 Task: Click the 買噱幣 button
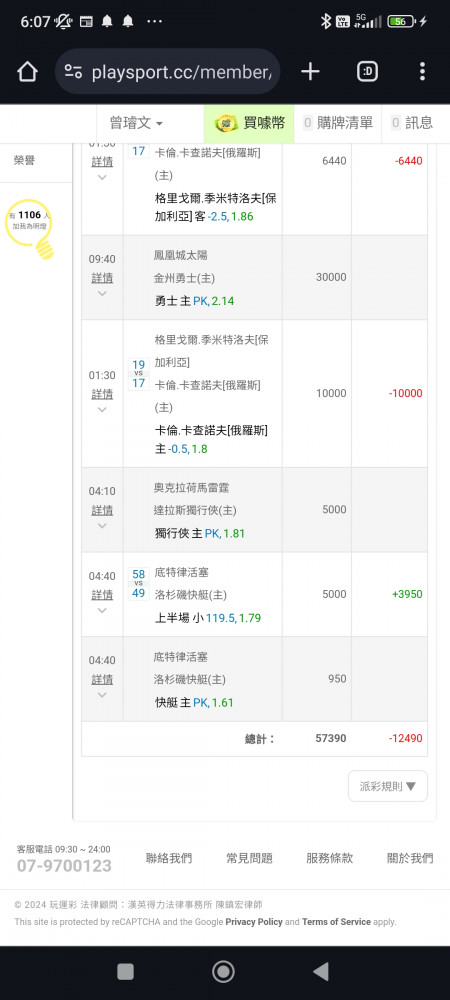click(249, 123)
